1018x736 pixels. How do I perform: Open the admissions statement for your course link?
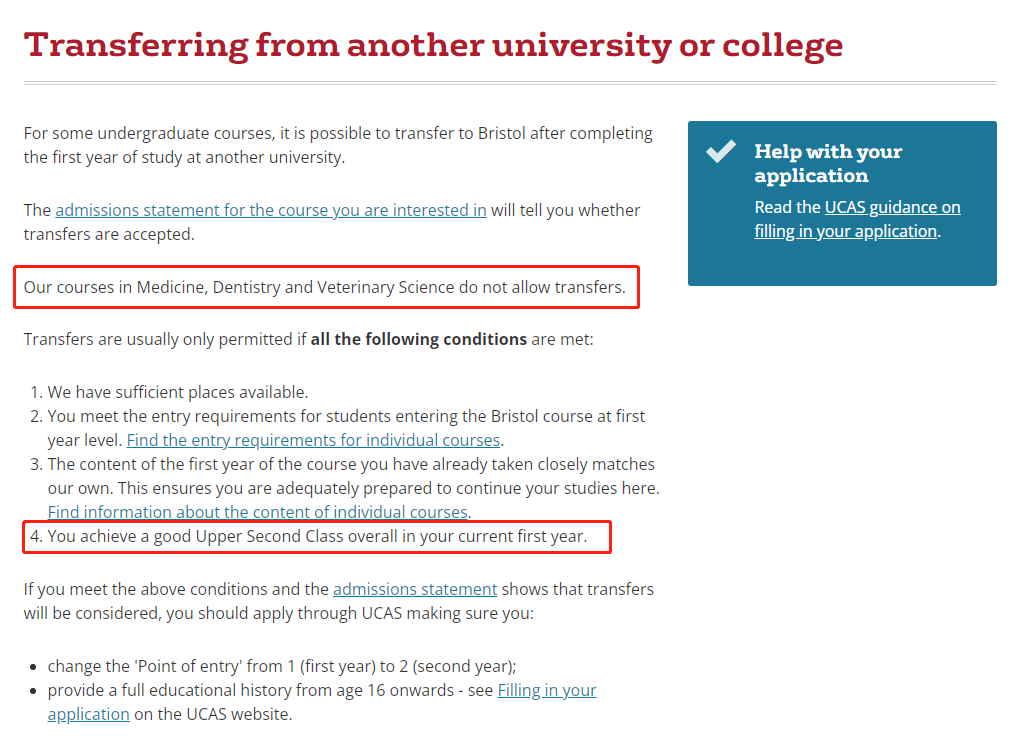click(270, 210)
